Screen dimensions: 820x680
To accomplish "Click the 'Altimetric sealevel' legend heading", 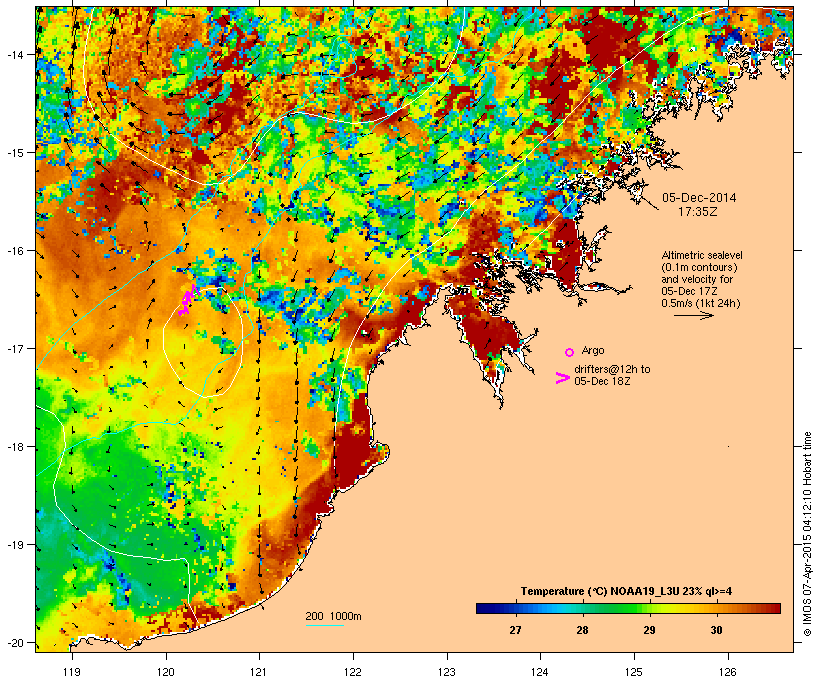I will click(x=702, y=255).
